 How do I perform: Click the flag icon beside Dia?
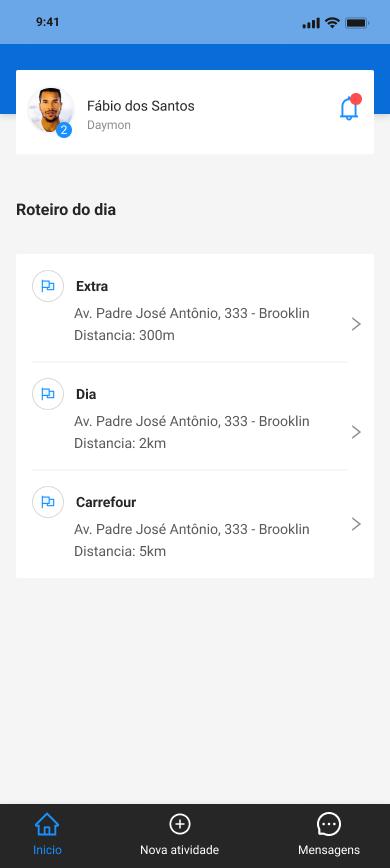[x=48, y=394]
